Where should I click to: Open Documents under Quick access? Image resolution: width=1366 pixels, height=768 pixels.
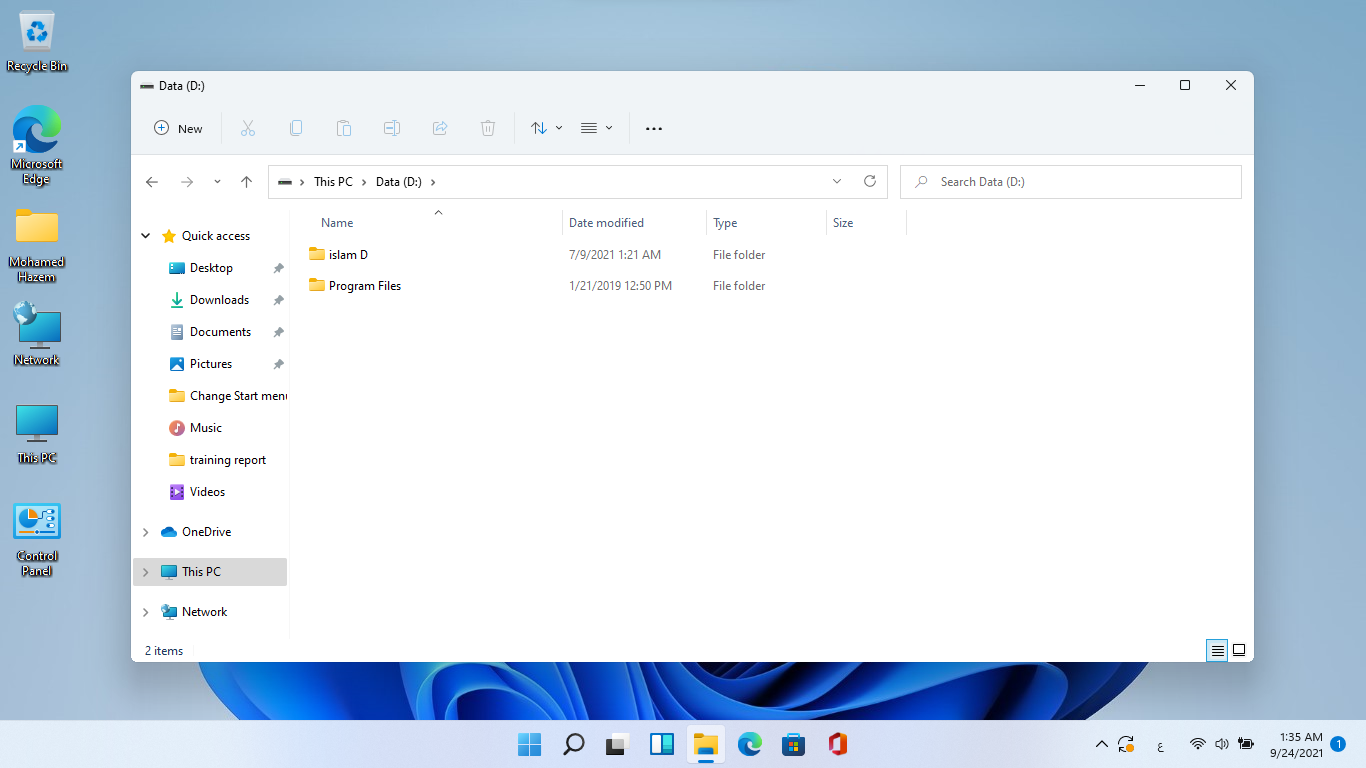coord(220,332)
